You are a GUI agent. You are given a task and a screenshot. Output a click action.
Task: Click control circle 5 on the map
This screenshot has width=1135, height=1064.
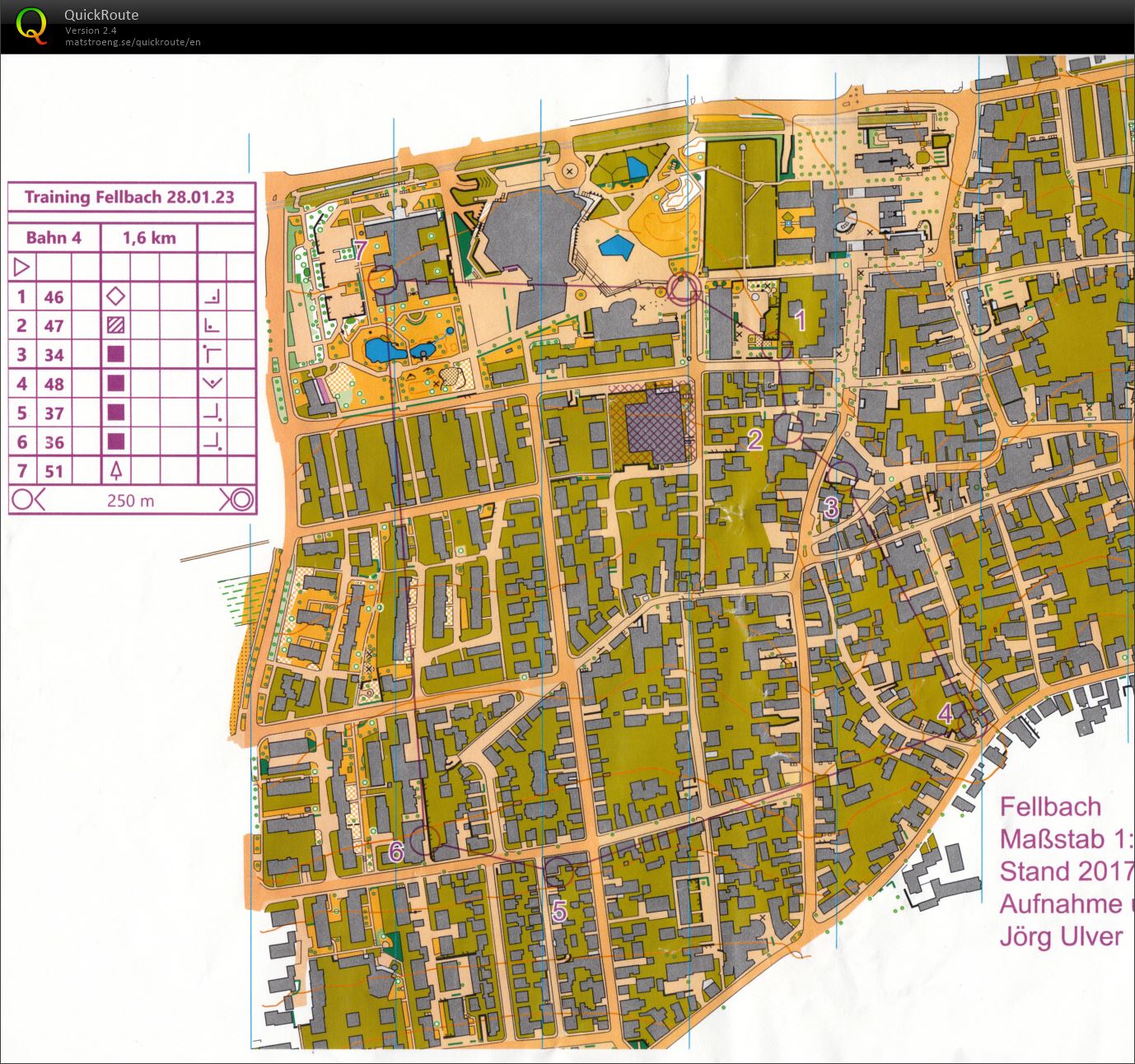click(x=559, y=871)
